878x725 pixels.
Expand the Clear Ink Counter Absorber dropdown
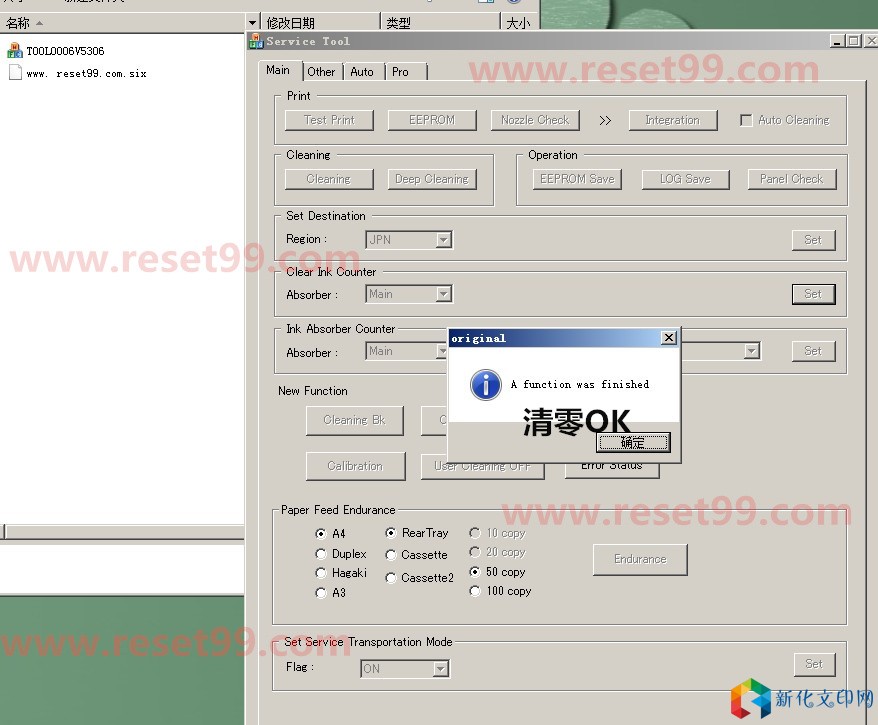[443, 294]
